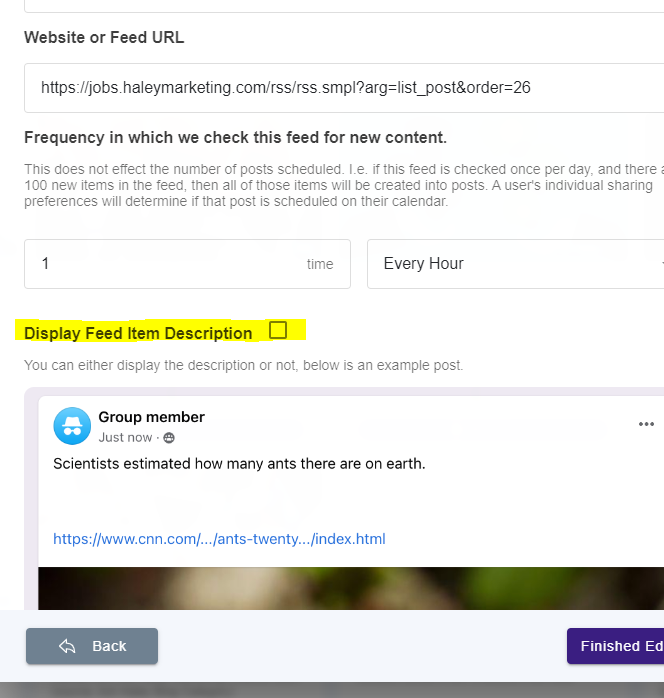Click the 'Website or Feed URL' label
Screen dimensions: 664x698
104,37
